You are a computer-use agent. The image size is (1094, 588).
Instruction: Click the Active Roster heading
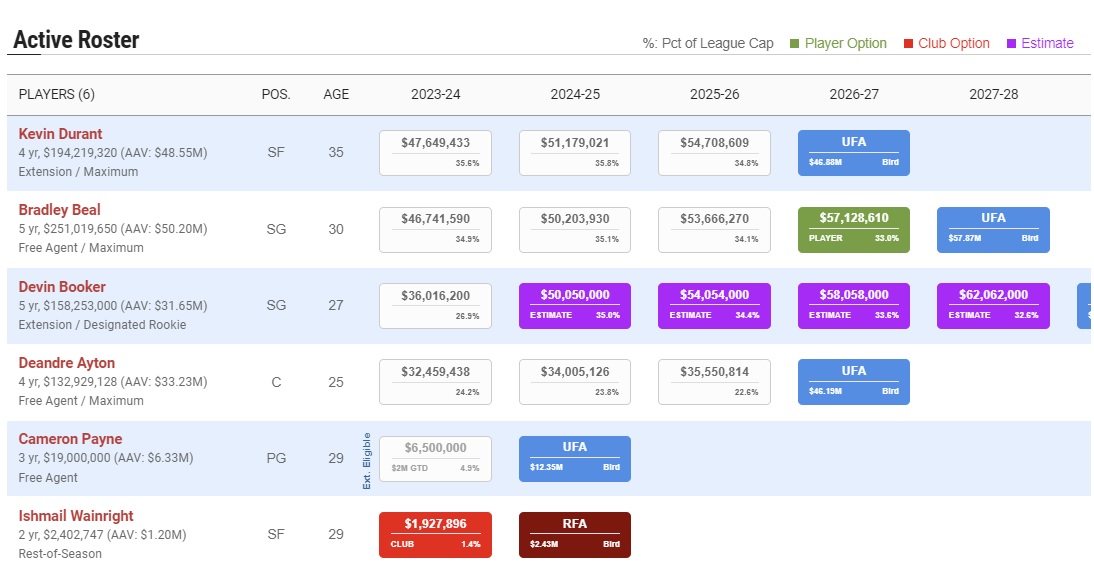(x=76, y=40)
